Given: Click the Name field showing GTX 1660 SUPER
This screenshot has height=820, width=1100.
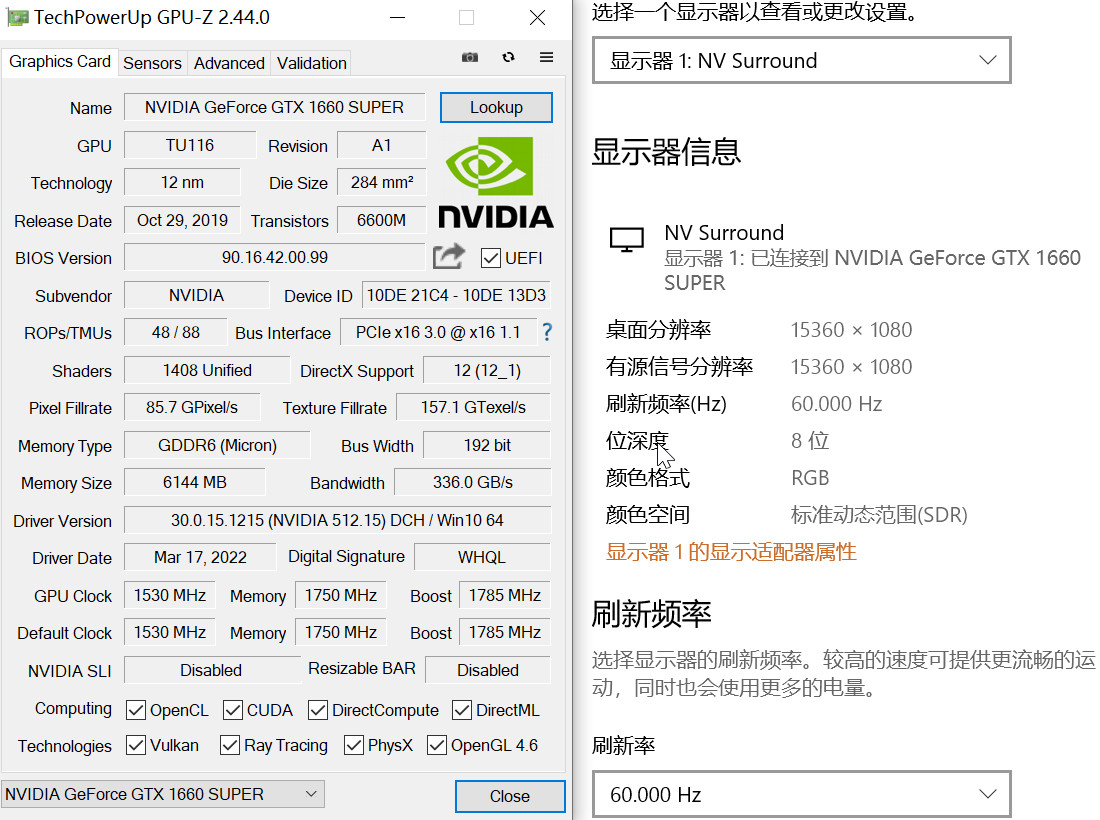Looking at the screenshot, I should (x=274, y=107).
